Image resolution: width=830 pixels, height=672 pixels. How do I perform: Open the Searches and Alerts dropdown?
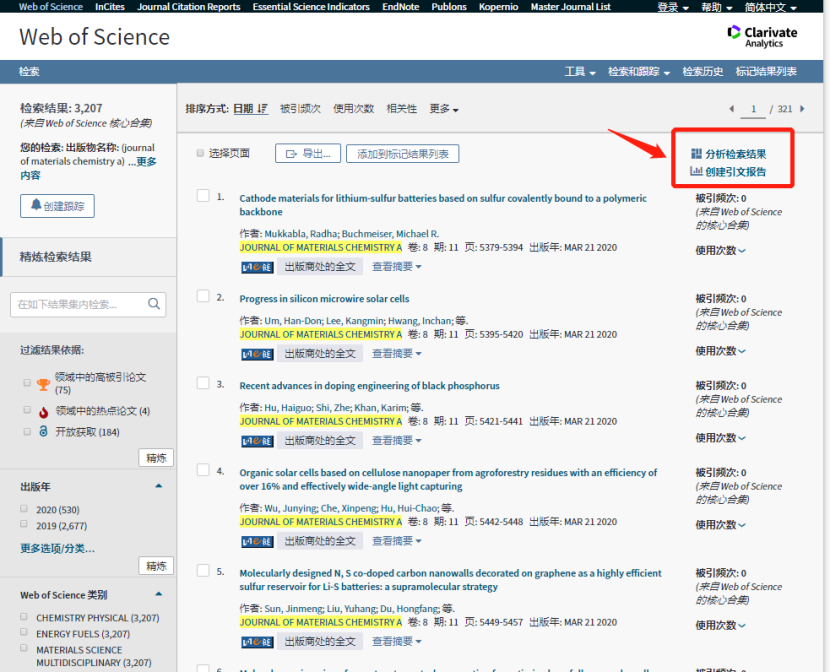click(639, 71)
